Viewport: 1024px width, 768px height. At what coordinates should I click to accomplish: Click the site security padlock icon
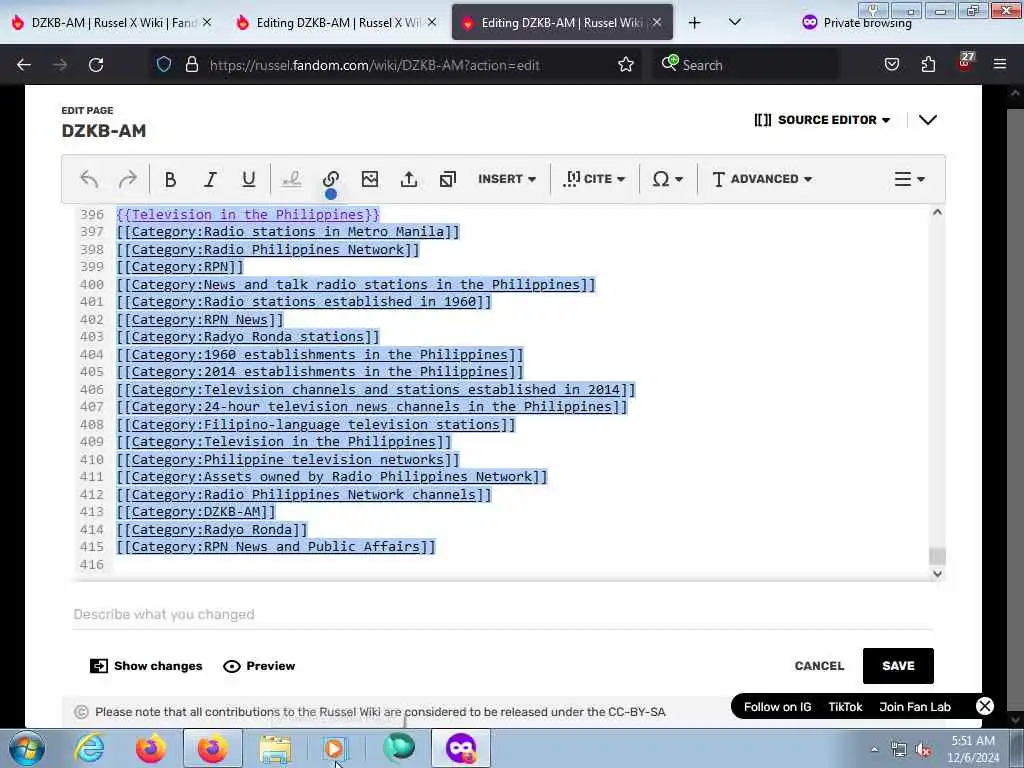191,65
